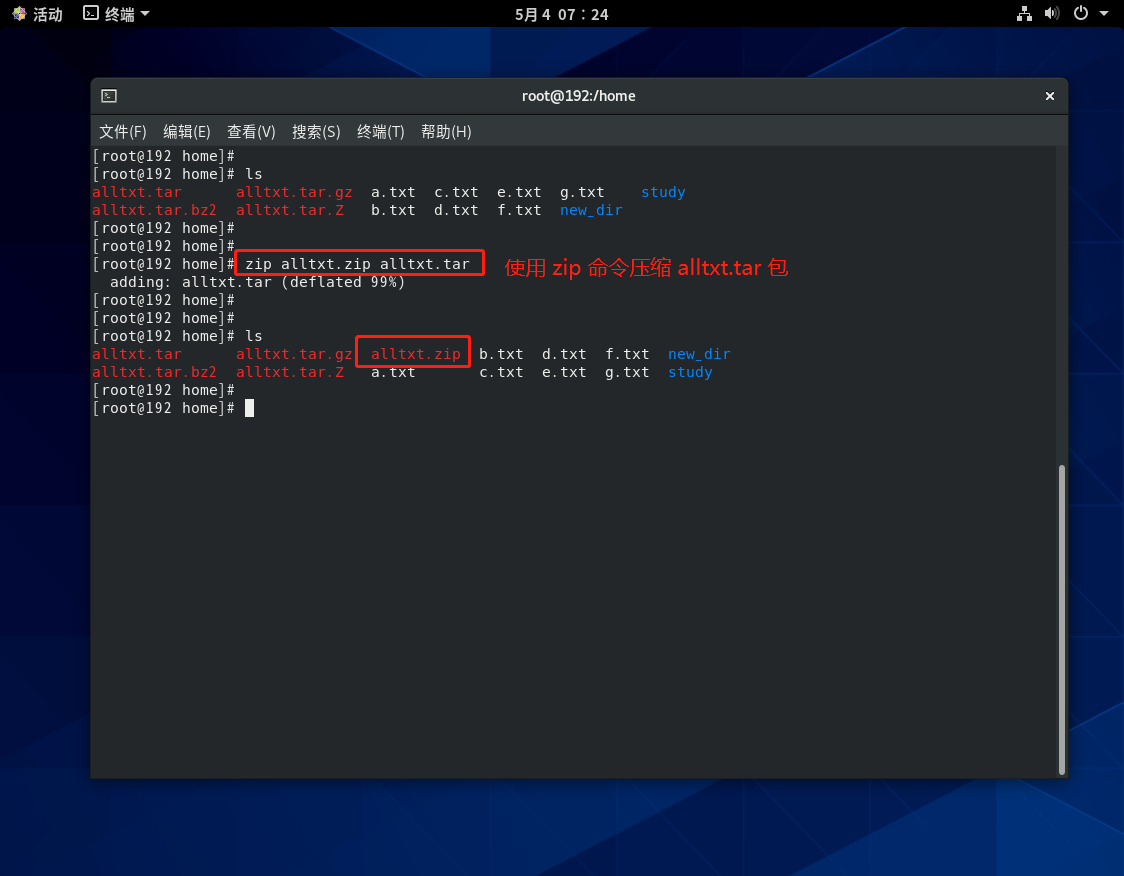The width and height of the screenshot is (1124, 876).
Task: Open the Activities overview
Action: (37, 14)
